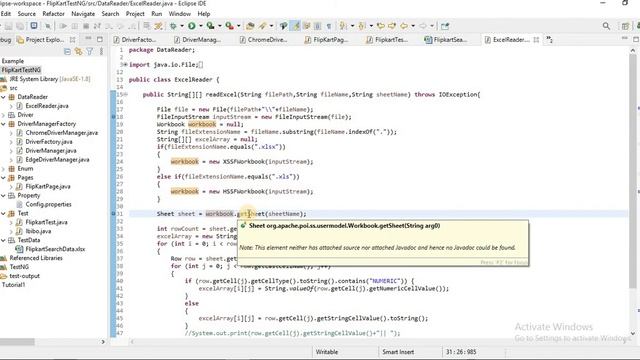Toggle Link with Editor in Project Explorer
This screenshot has width=640, height=360.
click(x=78, y=51)
